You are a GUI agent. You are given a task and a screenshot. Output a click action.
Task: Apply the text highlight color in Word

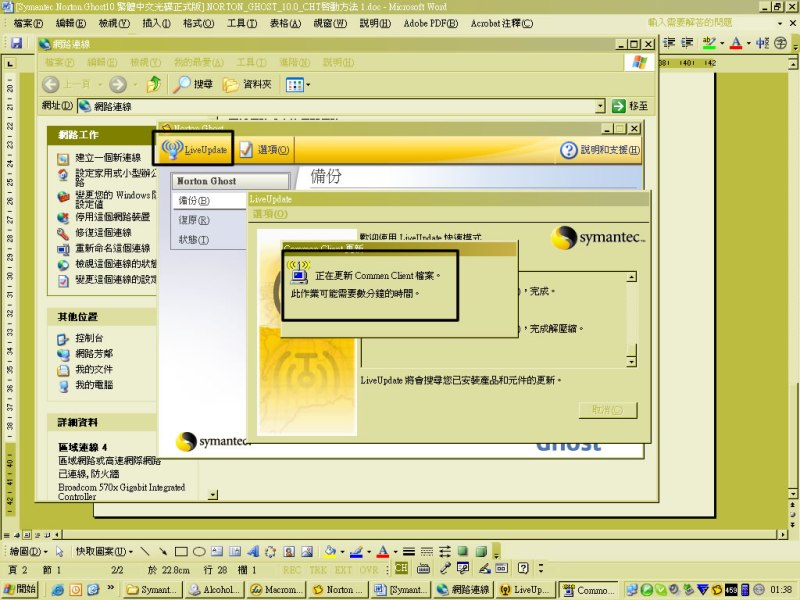pos(709,43)
